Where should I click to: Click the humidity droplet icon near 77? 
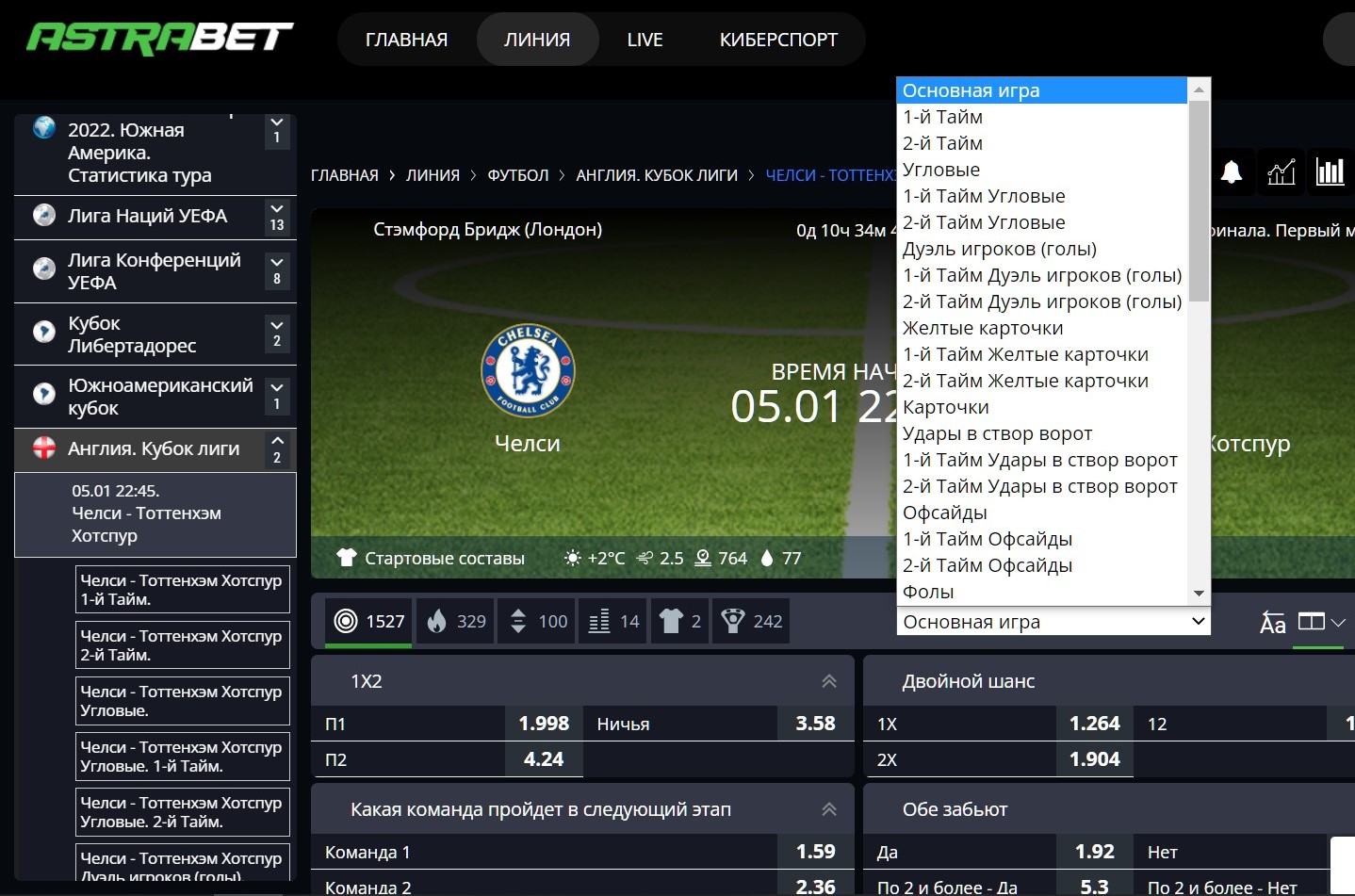click(x=767, y=558)
